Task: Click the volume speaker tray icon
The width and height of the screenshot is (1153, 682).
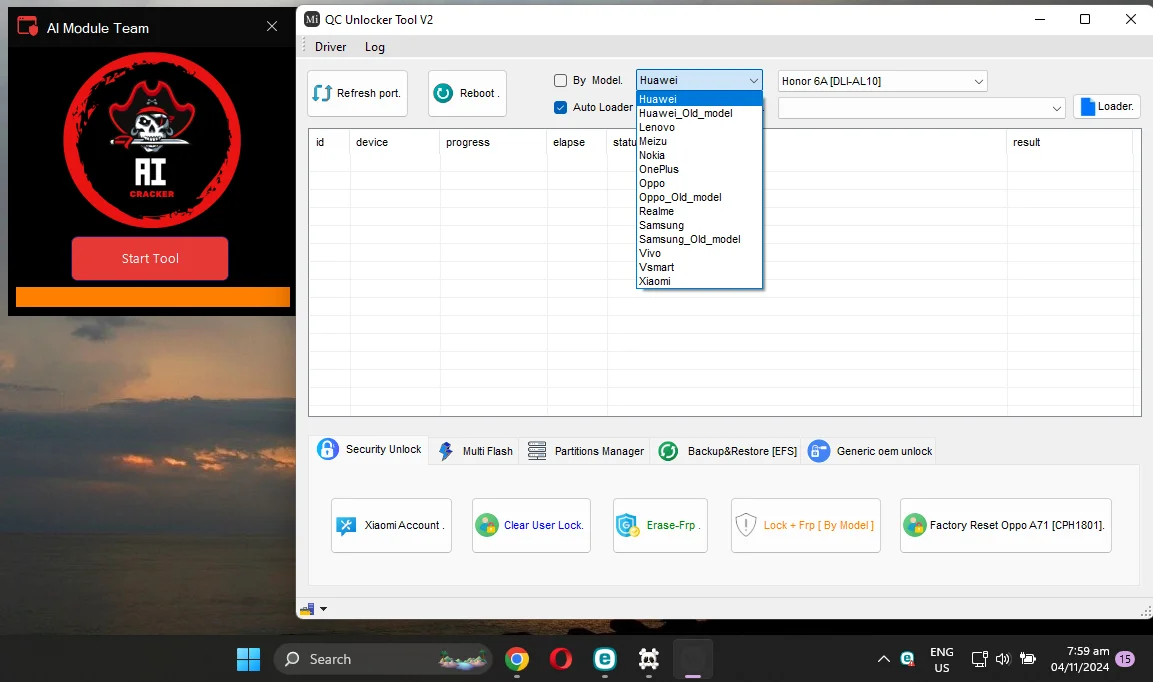Action: pos(1002,659)
